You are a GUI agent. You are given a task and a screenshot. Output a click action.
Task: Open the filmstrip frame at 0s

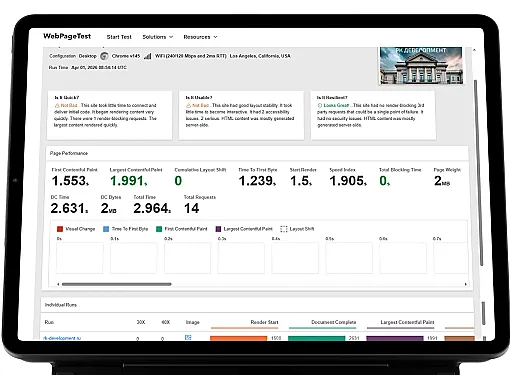coord(80,258)
